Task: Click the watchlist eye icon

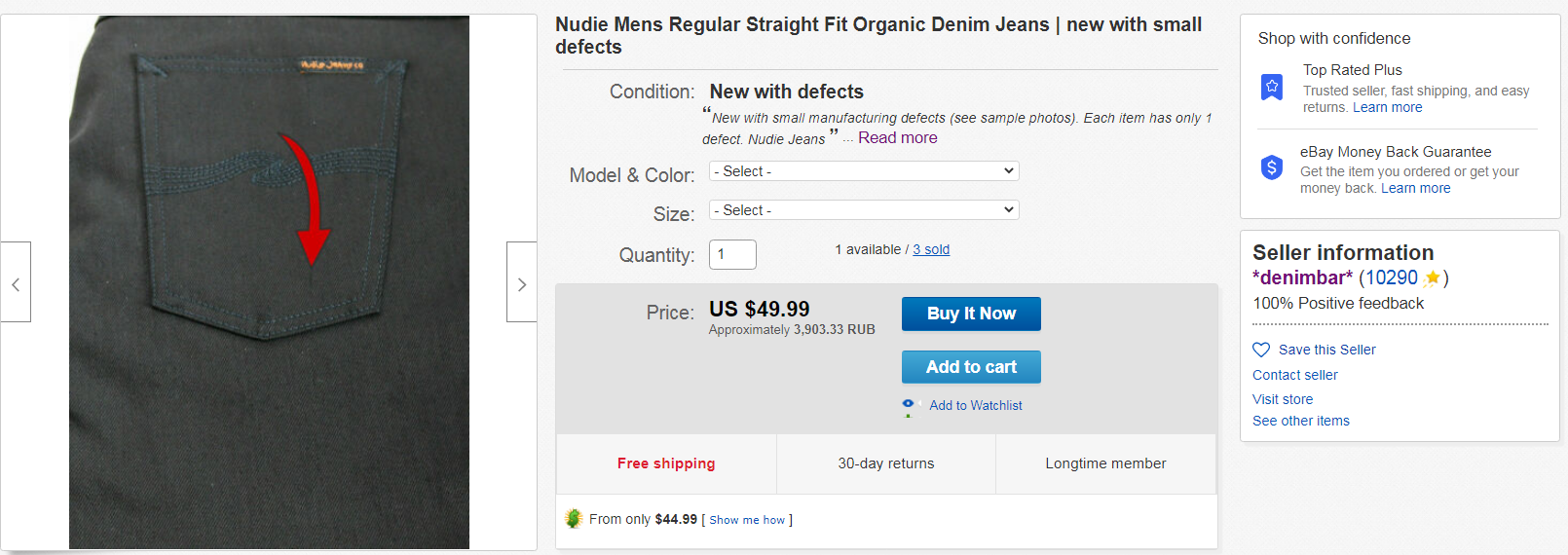Action: coord(909,405)
